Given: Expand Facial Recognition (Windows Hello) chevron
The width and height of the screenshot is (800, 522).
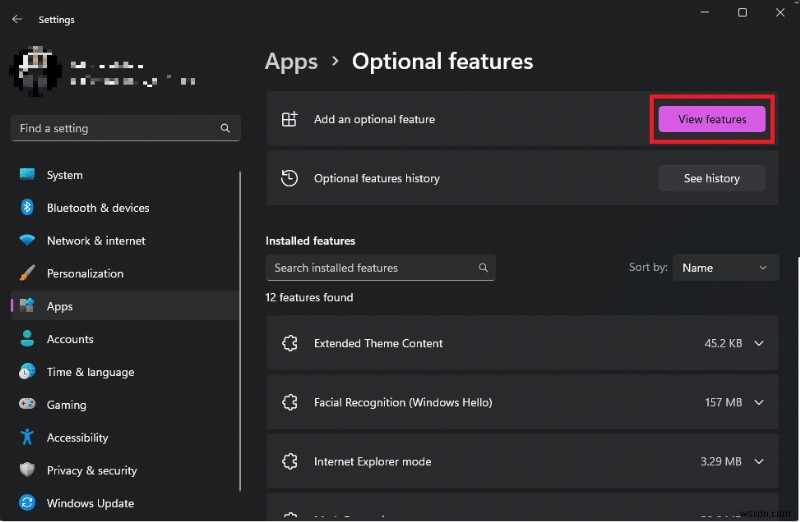Looking at the screenshot, I should point(759,402).
